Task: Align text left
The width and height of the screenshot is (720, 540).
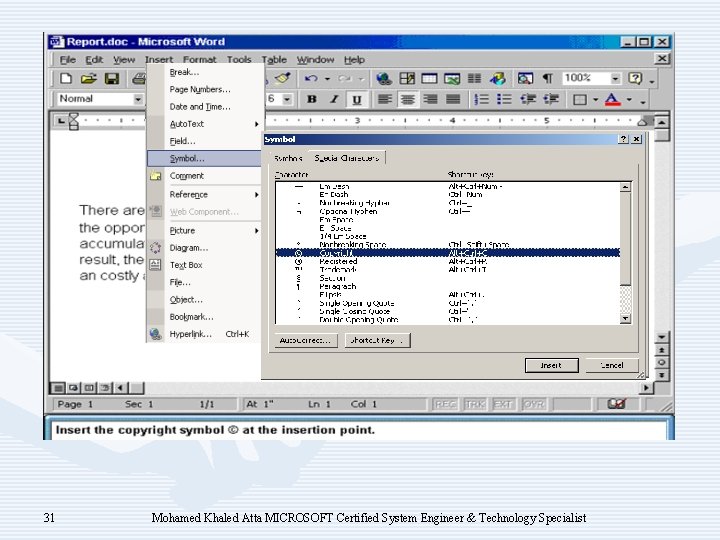Action: click(x=385, y=99)
